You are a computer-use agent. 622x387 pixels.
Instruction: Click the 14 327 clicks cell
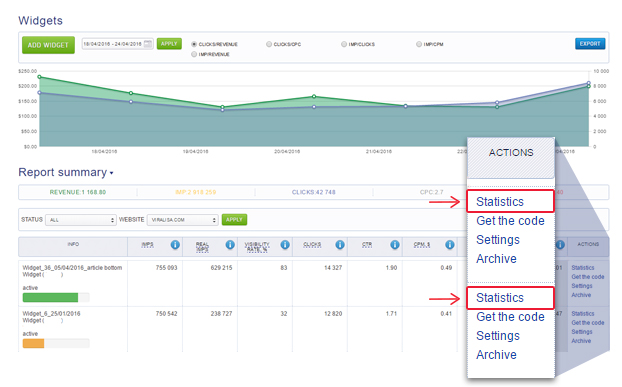[x=333, y=268]
